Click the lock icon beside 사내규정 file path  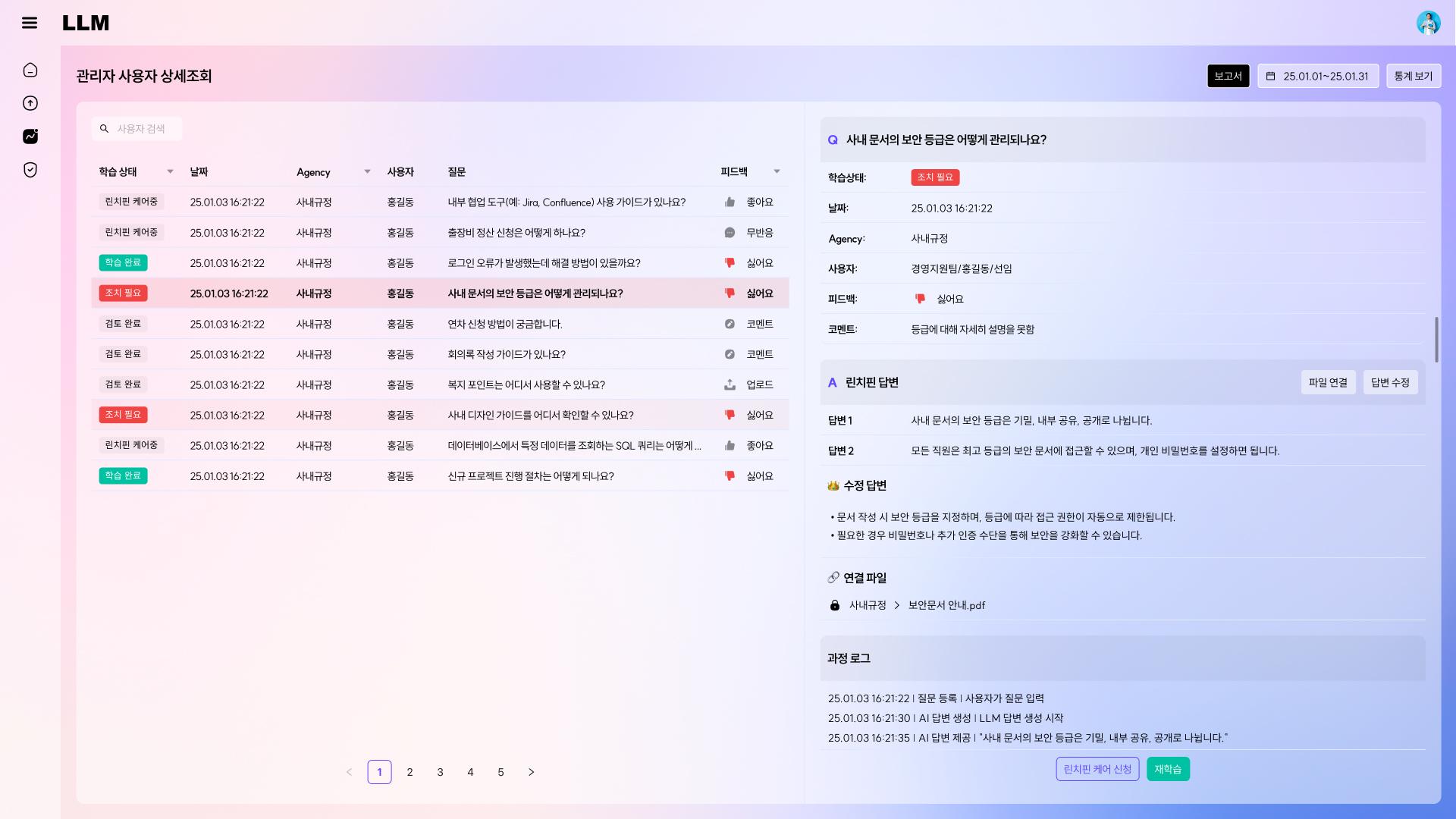[835, 605]
